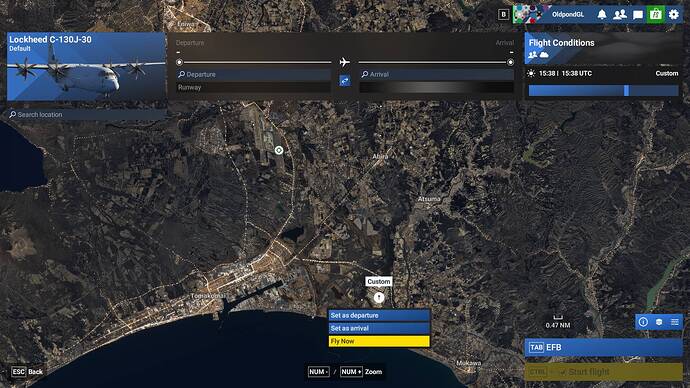Screen dimensions: 690x388
Task: Swap departure and arrival button
Action: (x=345, y=81)
